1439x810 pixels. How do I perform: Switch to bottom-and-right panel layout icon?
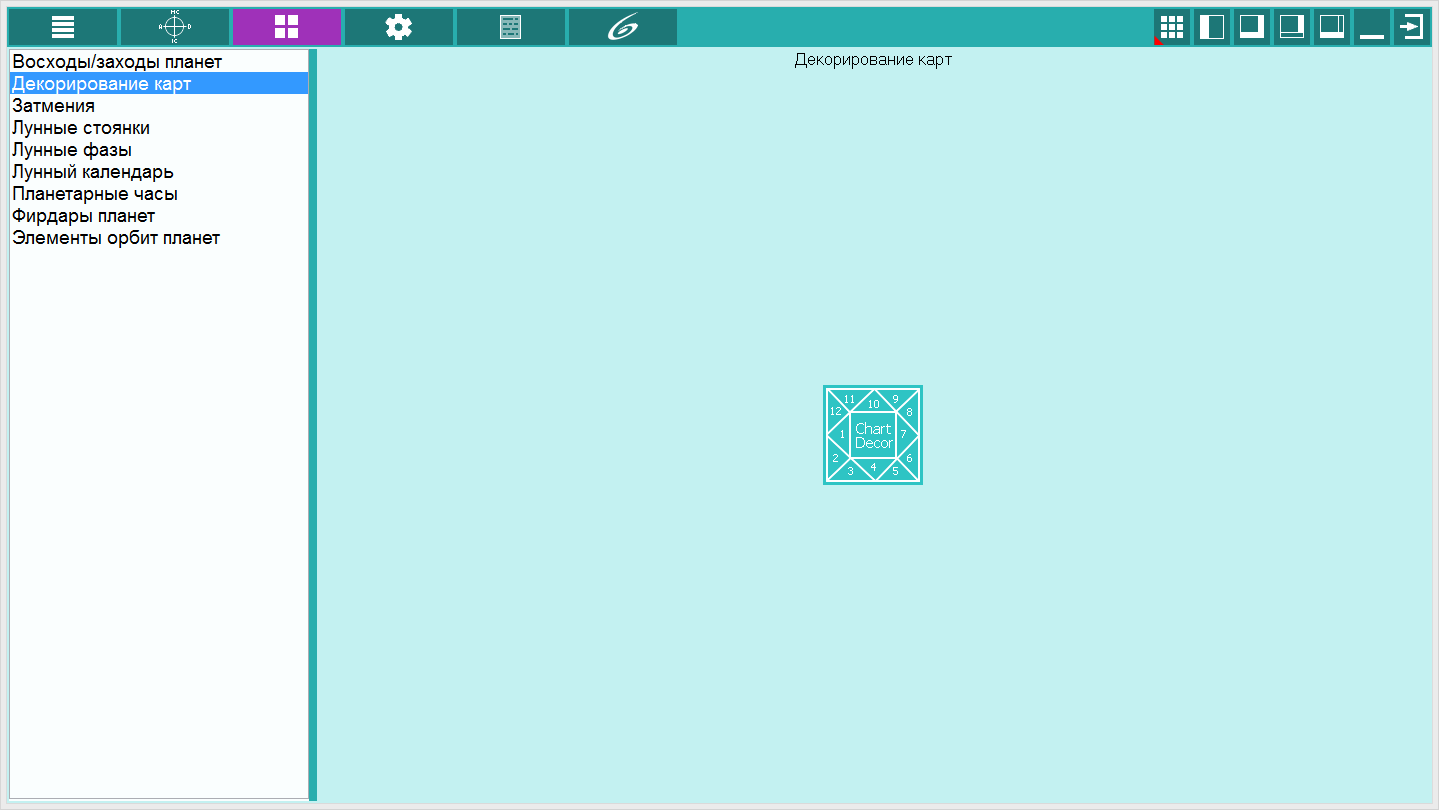click(1252, 27)
